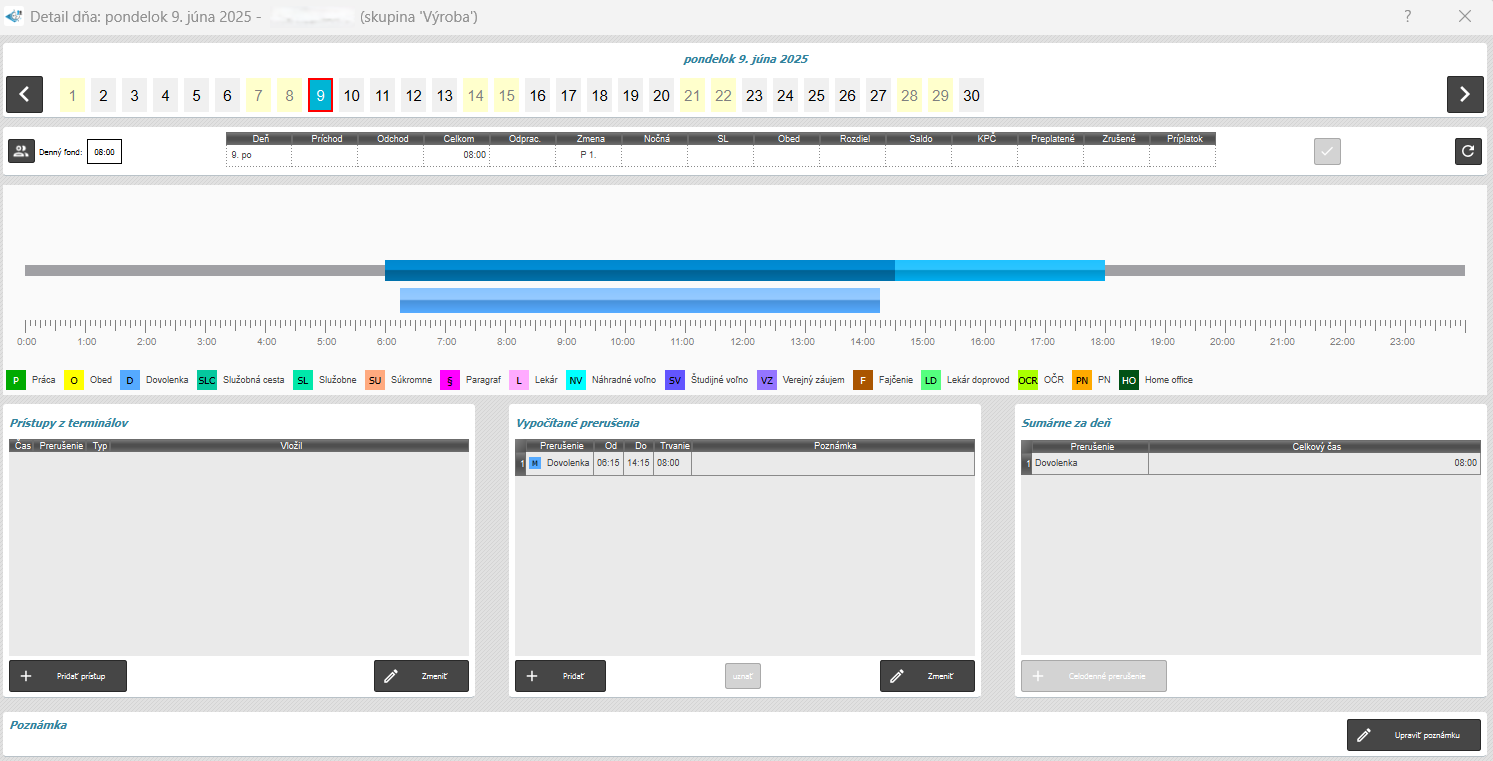Image resolution: width=1493 pixels, height=761 pixels.
Task: Go to previous month with left arrow
Action: click(24, 95)
